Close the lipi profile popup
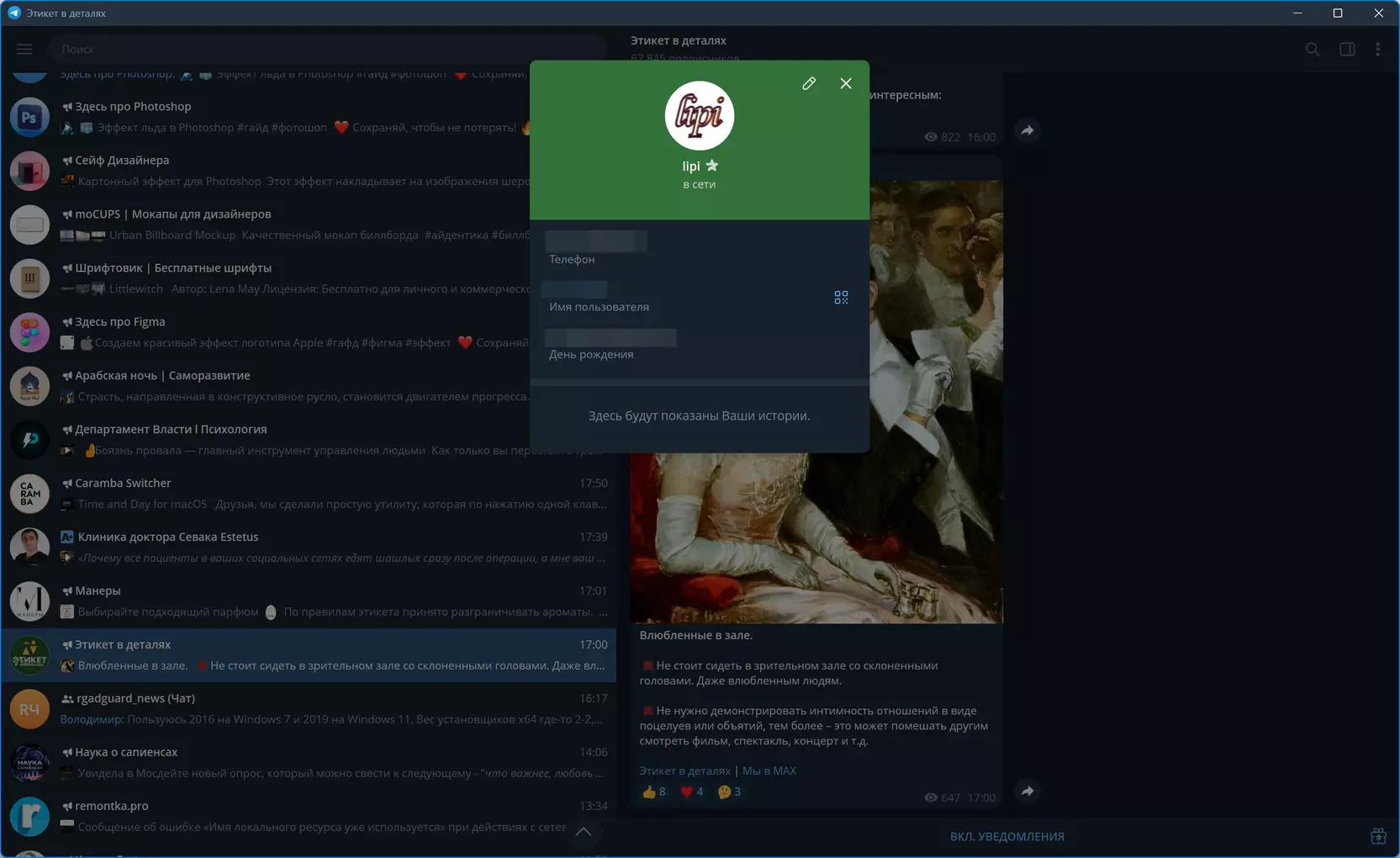Screen dimensions: 1400x858 coord(846,83)
